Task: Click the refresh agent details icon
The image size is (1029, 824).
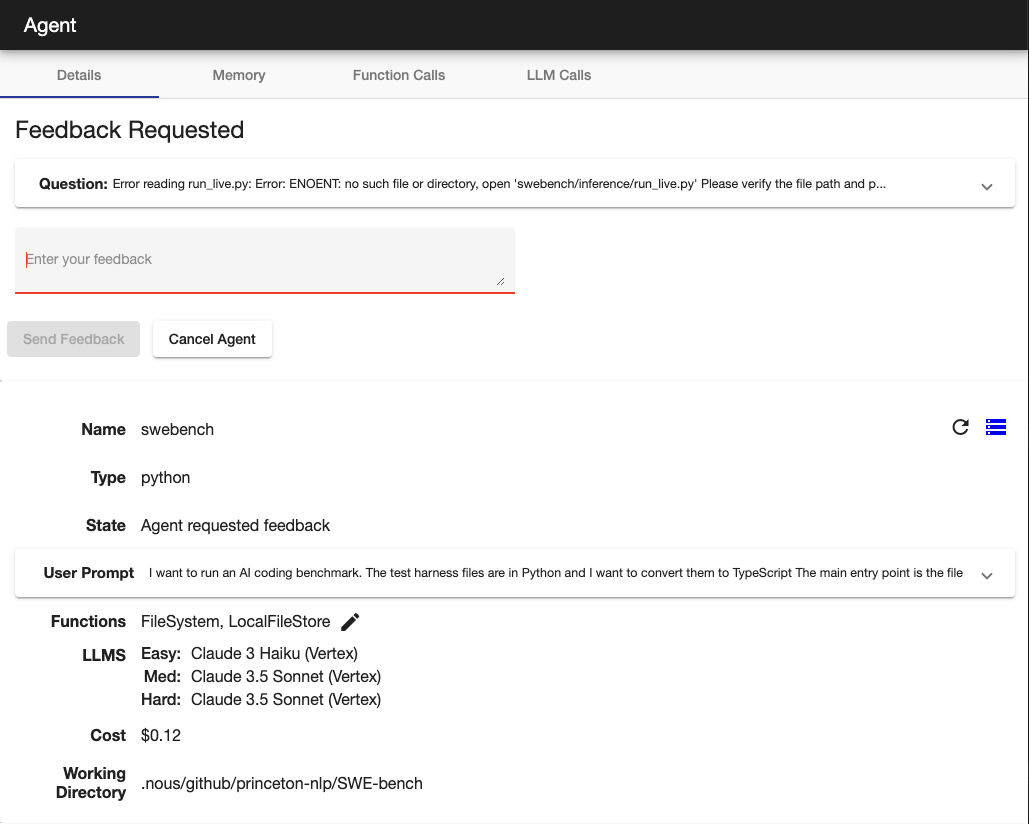Action: click(x=960, y=428)
